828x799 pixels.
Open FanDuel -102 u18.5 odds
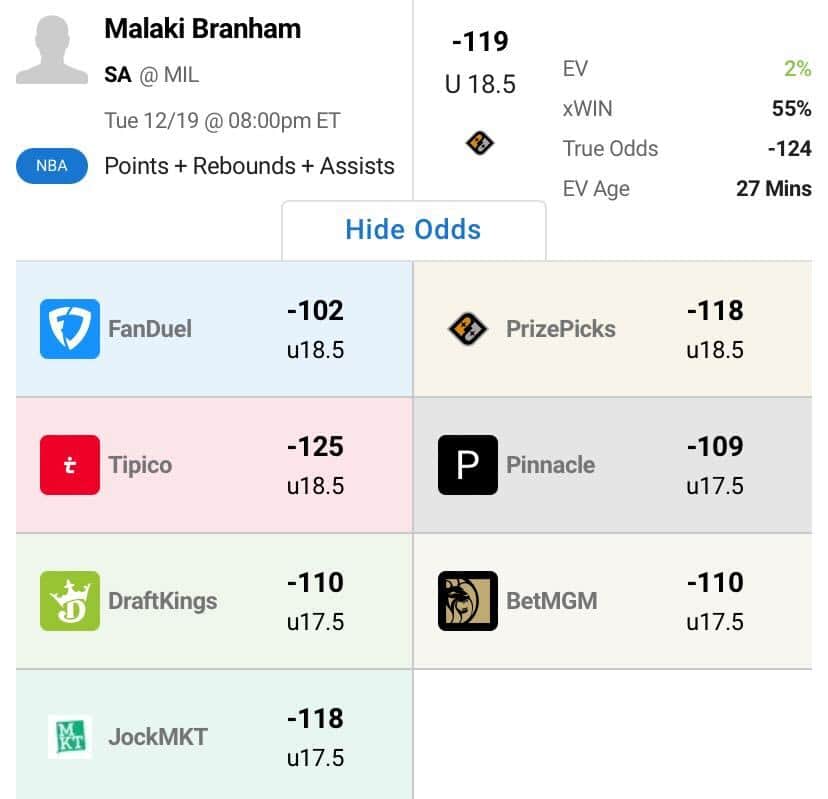pyautogui.click(x=315, y=329)
